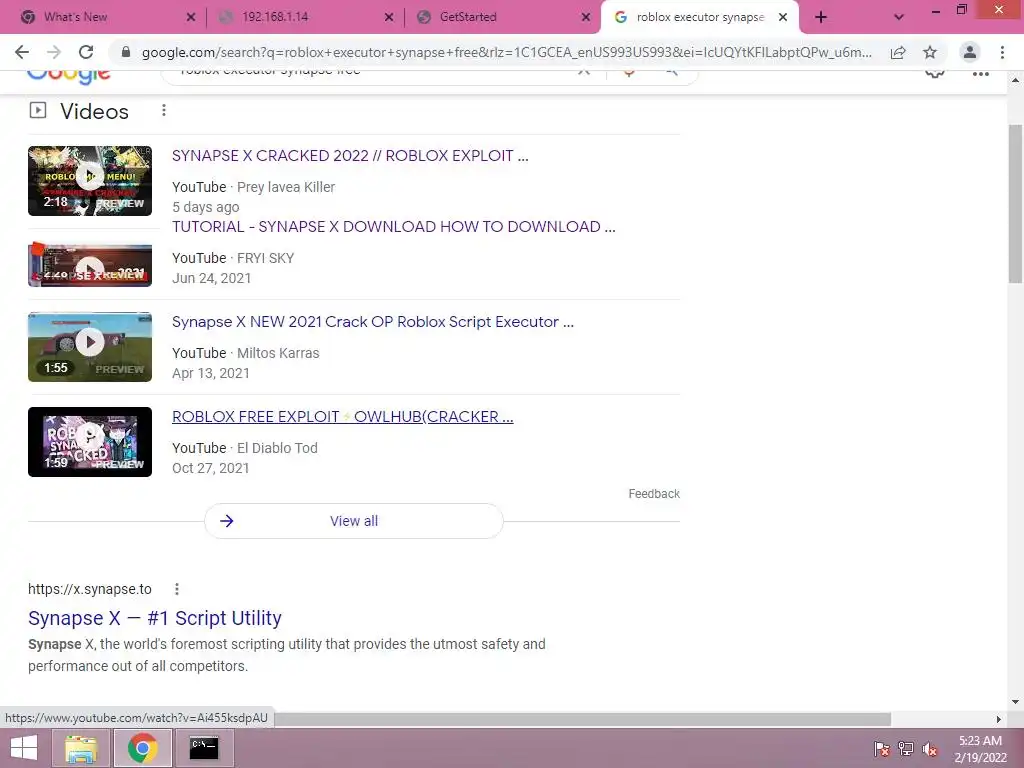Open Chrome's three-dot menu
This screenshot has width=1024, height=768.
tap(1002, 52)
